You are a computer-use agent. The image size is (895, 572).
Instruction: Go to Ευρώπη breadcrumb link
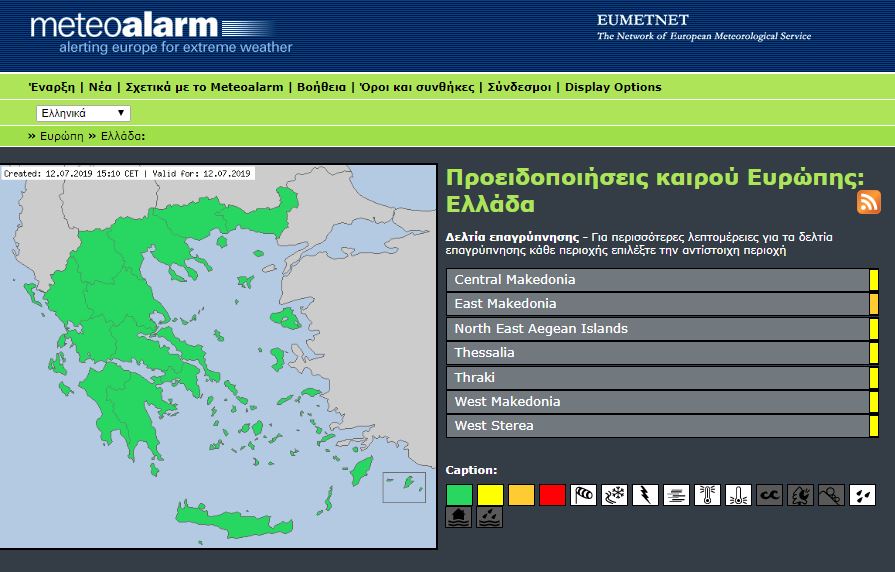click(x=62, y=136)
